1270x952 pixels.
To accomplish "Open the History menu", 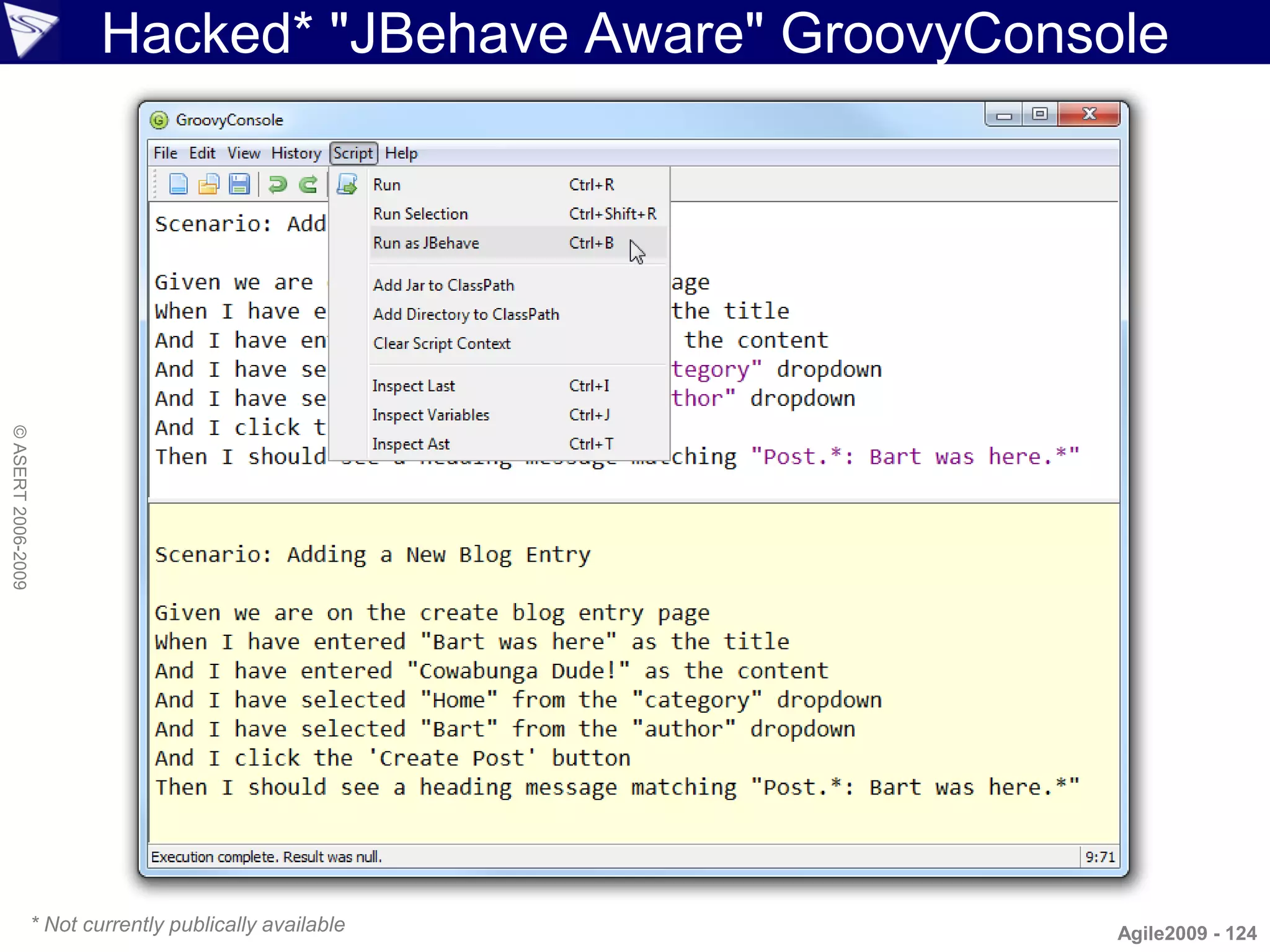I will click(296, 153).
